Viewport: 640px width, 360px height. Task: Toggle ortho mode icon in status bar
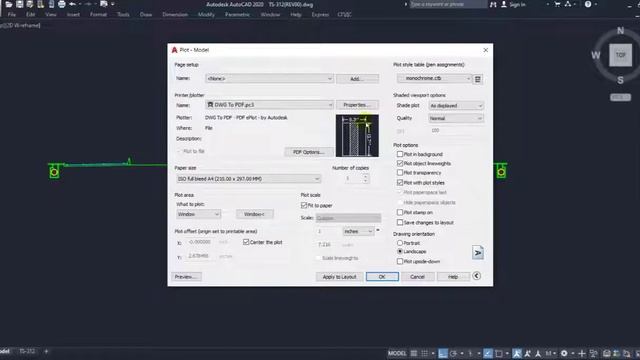pos(443,353)
